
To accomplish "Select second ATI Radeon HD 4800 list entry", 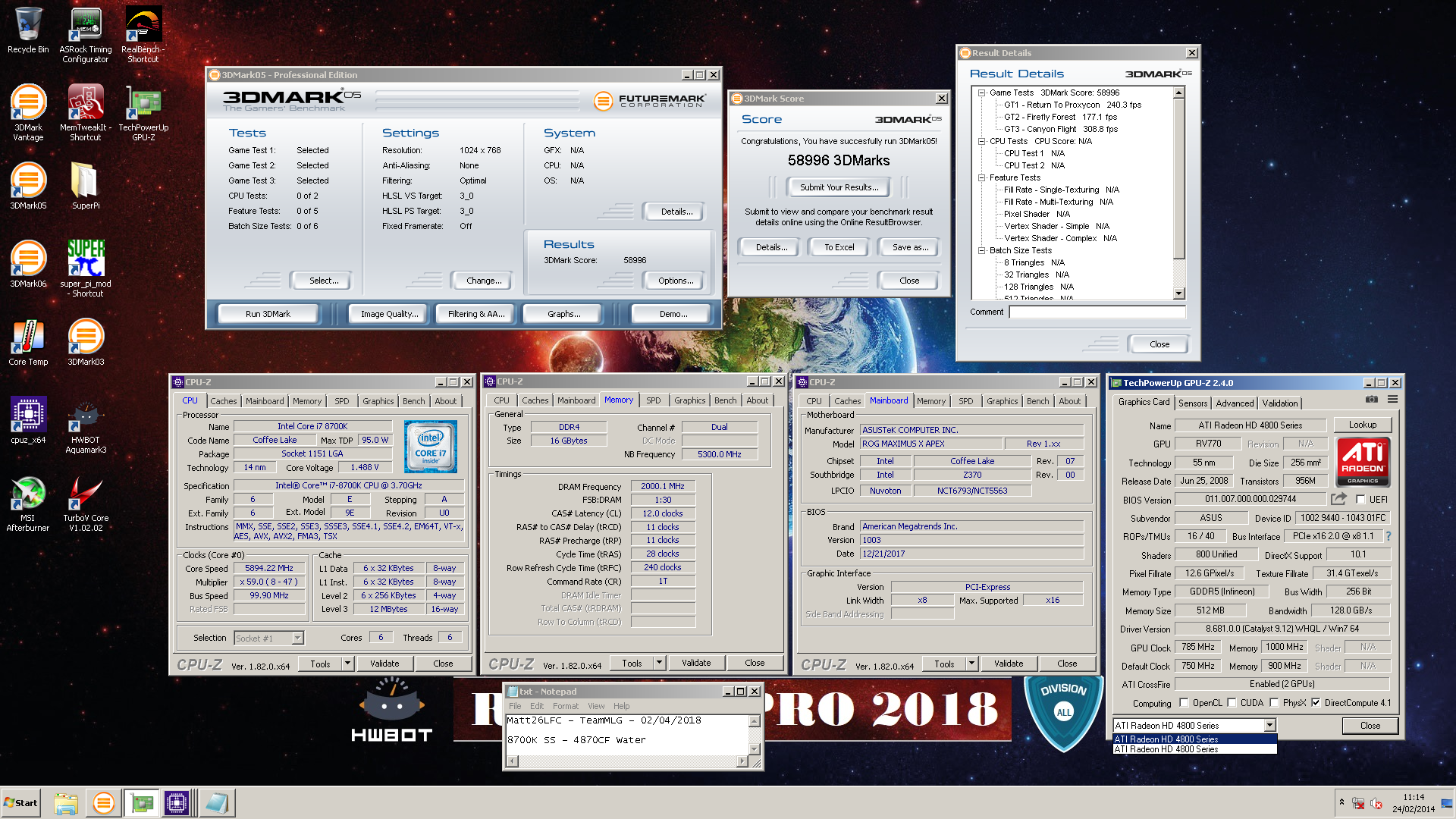I will [x=1194, y=749].
